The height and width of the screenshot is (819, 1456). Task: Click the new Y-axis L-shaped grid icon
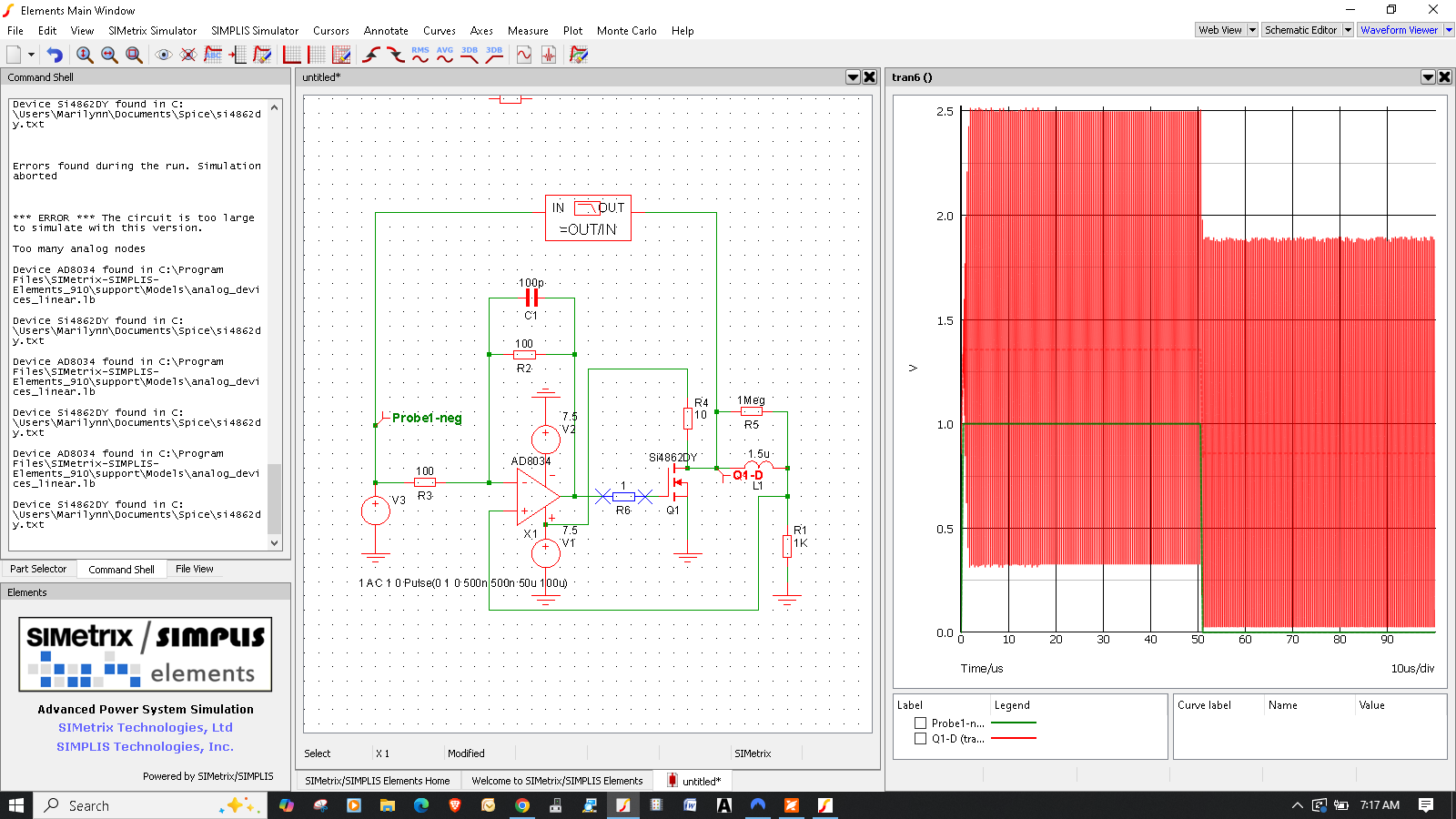pyautogui.click(x=292, y=55)
